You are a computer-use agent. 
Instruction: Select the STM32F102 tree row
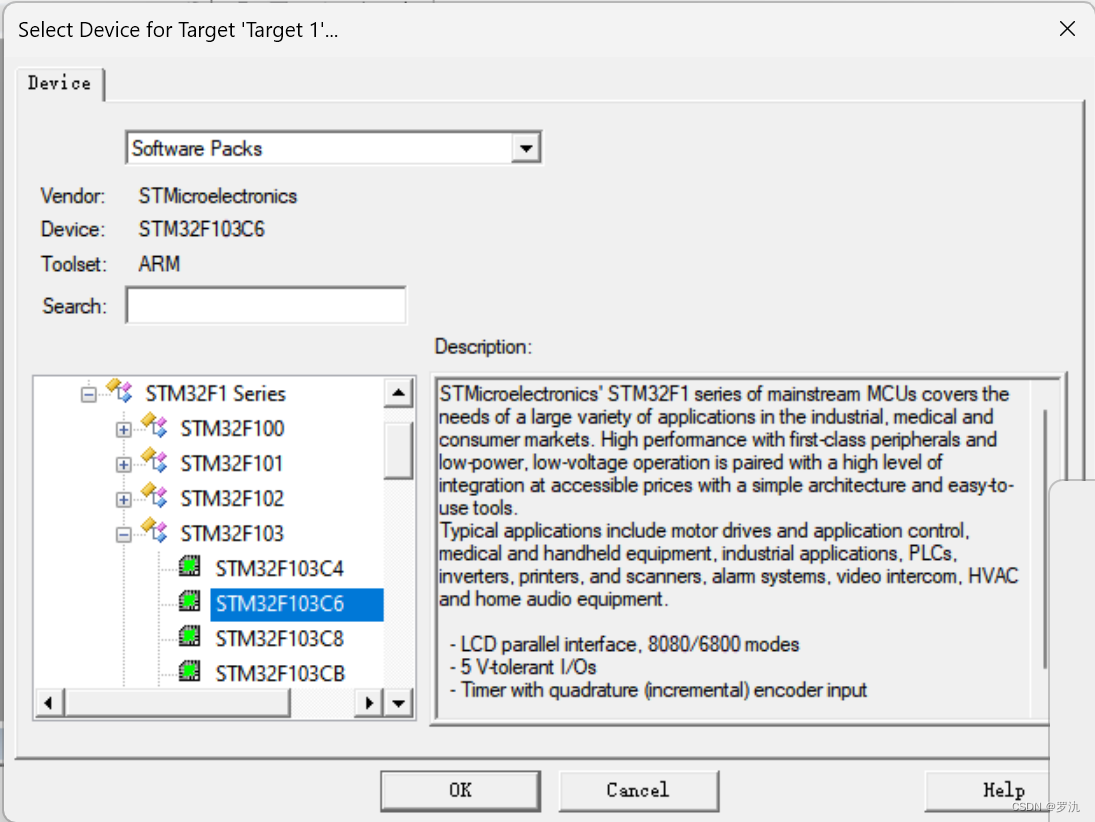click(232, 498)
